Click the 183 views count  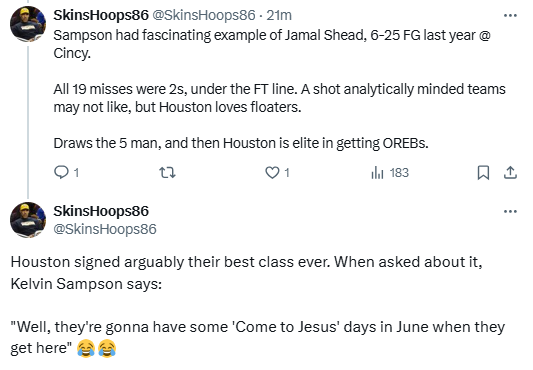point(399,173)
